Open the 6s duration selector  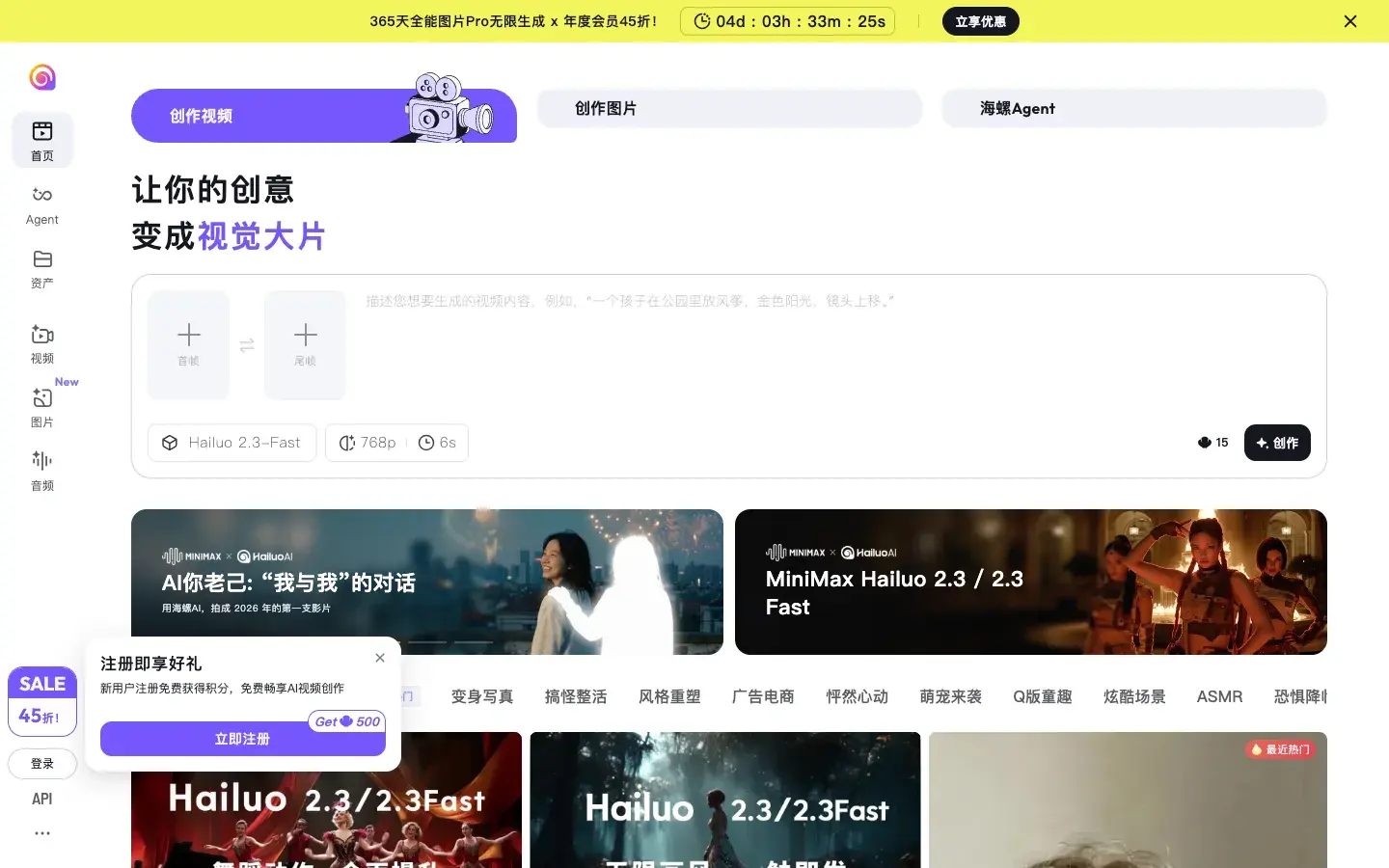click(x=437, y=443)
